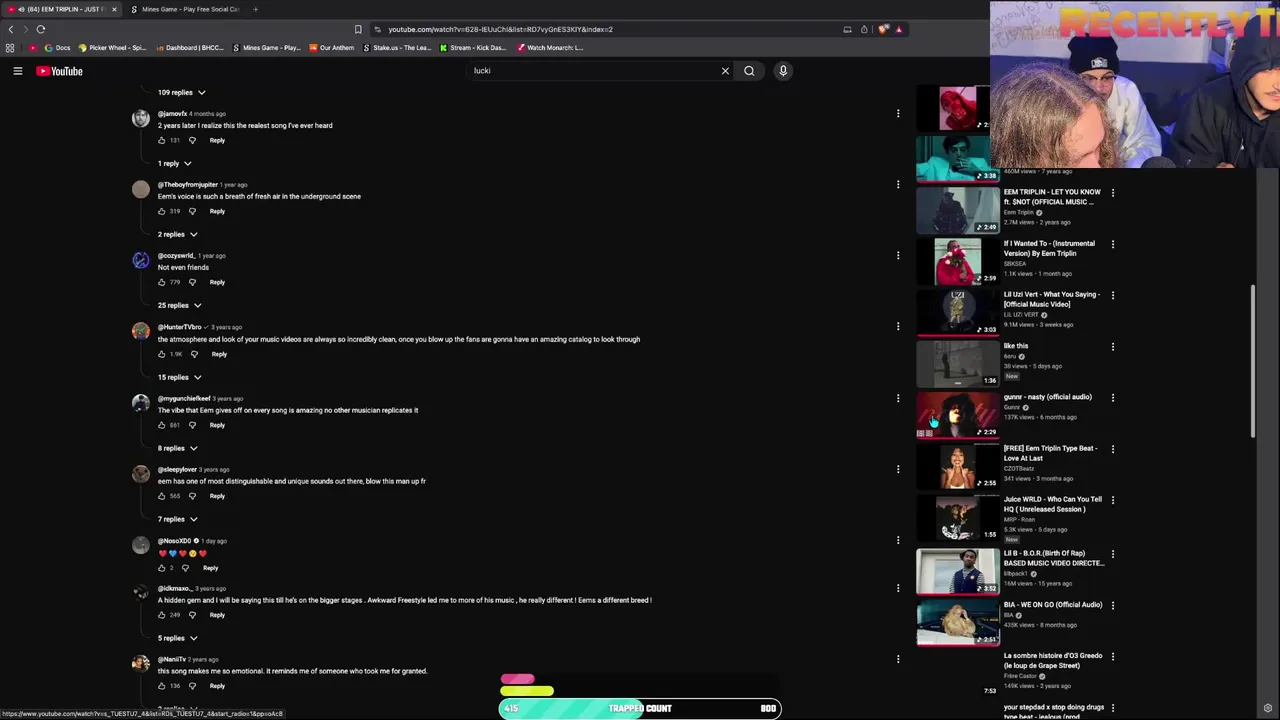Open menu for 'LET YOU KNOW ft. $NOT' video

point(1113,193)
